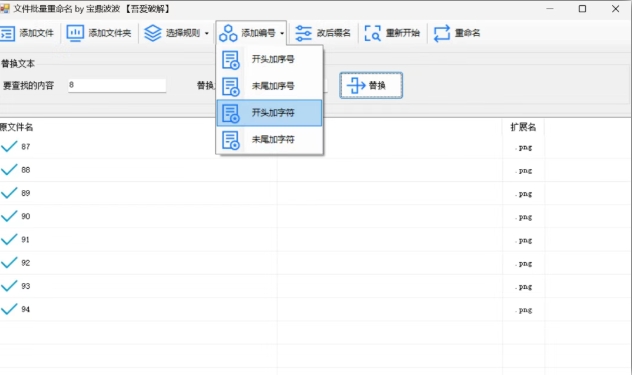Uncheck the file 90 checkmark
Screen dimensions: 632x375
pos(9,217)
